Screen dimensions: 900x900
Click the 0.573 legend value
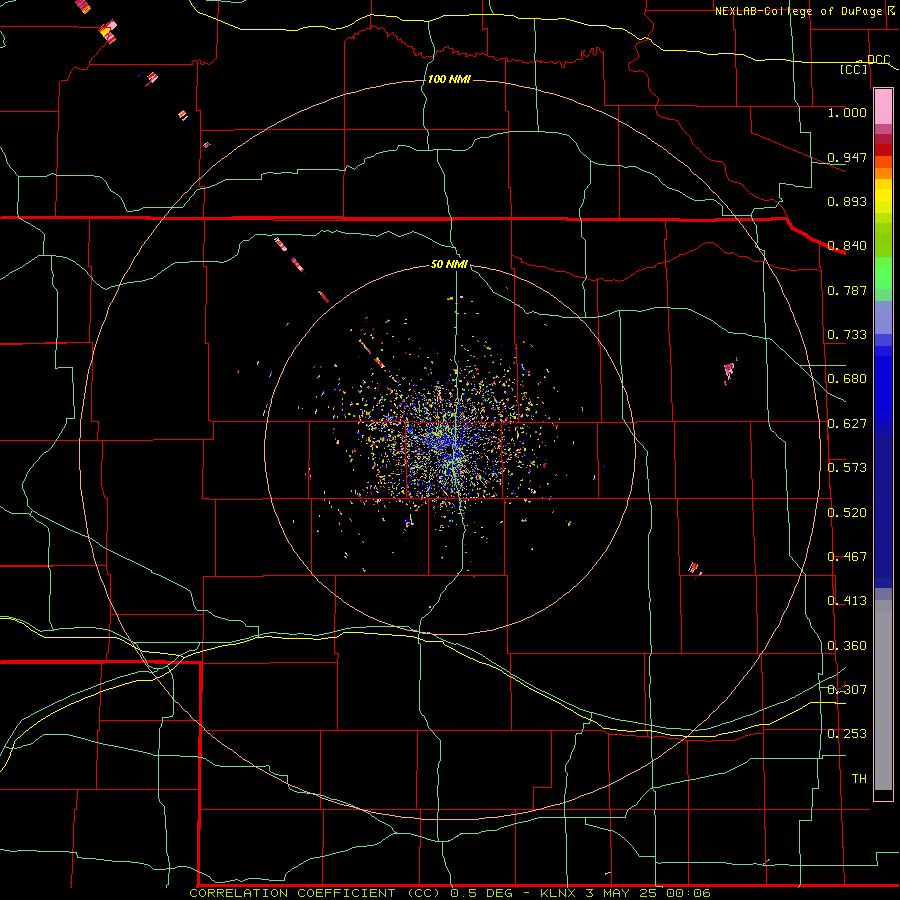tap(847, 468)
